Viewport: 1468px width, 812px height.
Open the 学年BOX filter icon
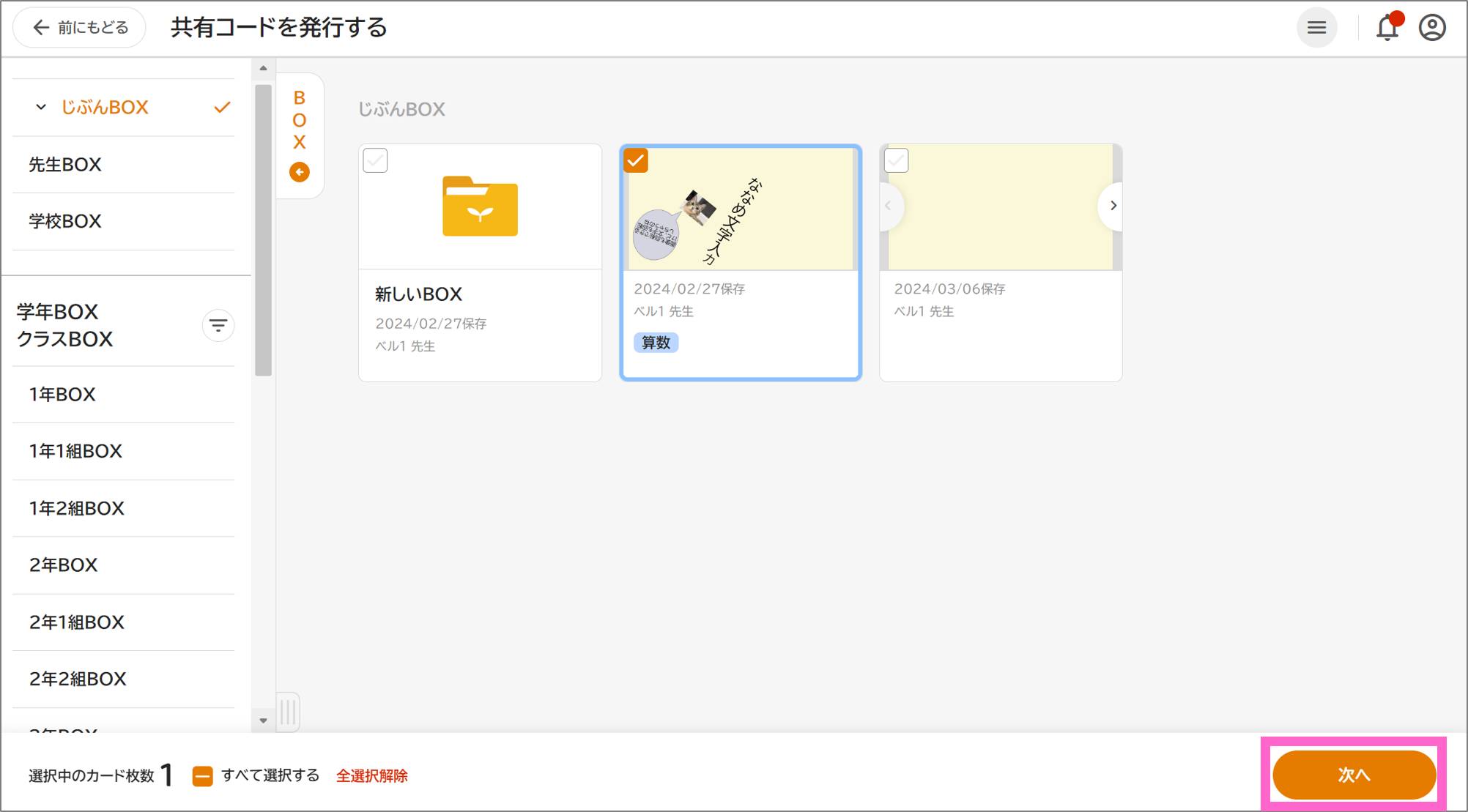click(x=218, y=325)
